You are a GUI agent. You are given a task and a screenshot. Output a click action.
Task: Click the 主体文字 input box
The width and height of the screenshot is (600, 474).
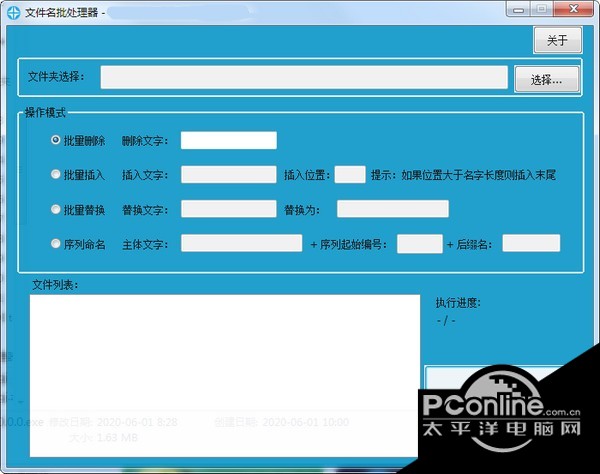[241, 243]
